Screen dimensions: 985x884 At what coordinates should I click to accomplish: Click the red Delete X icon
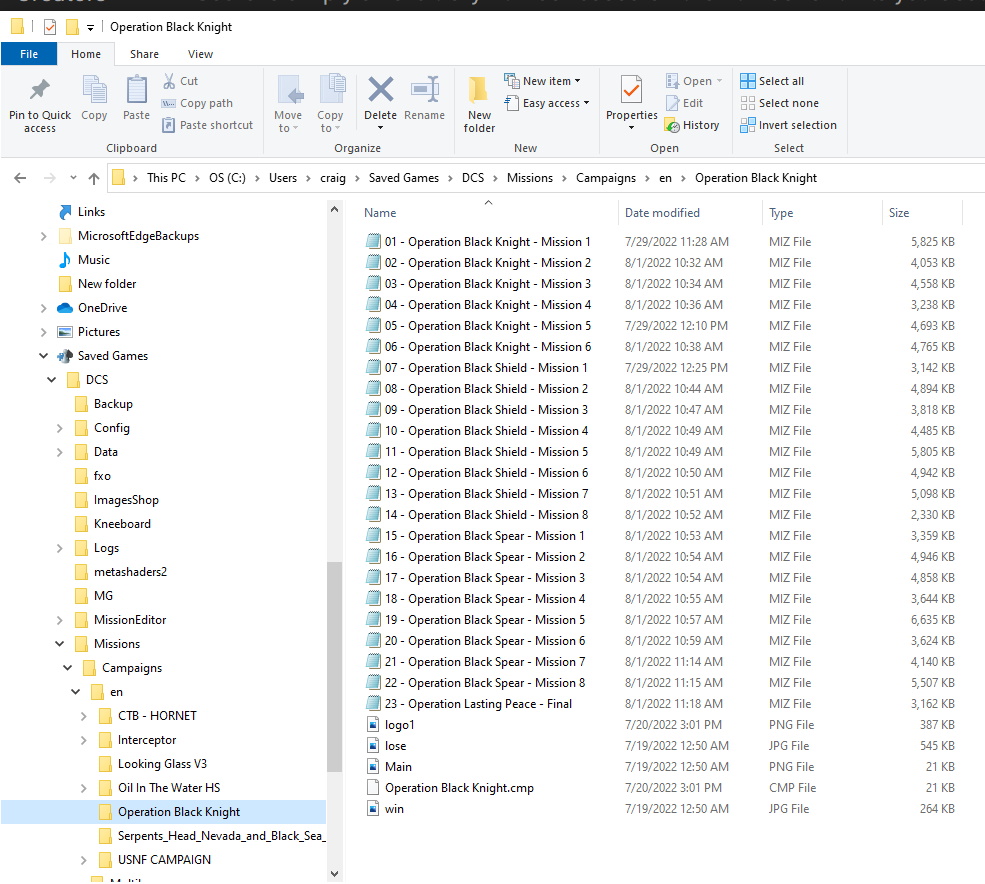click(x=381, y=89)
